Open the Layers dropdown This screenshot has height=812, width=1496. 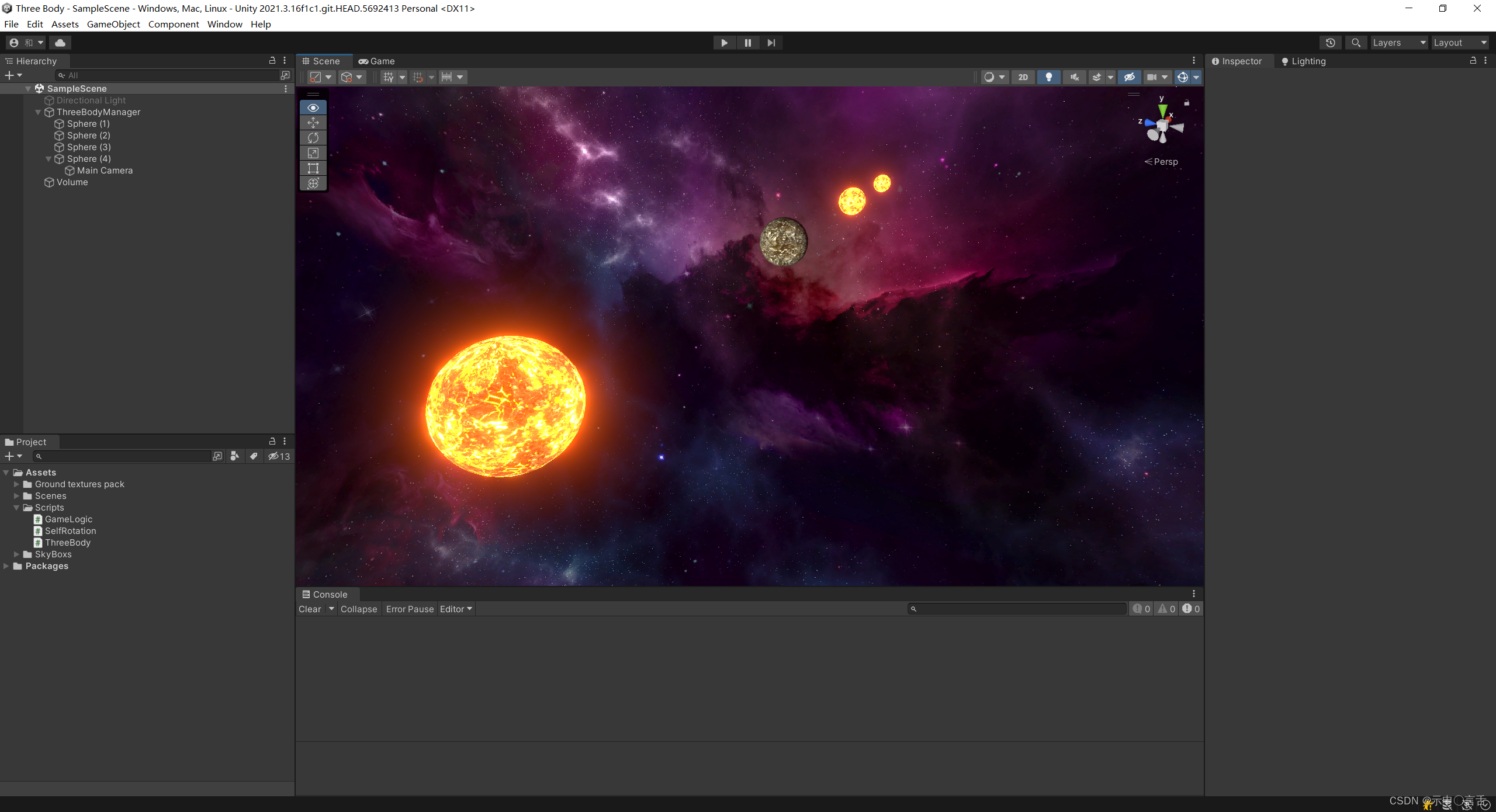click(x=1398, y=43)
